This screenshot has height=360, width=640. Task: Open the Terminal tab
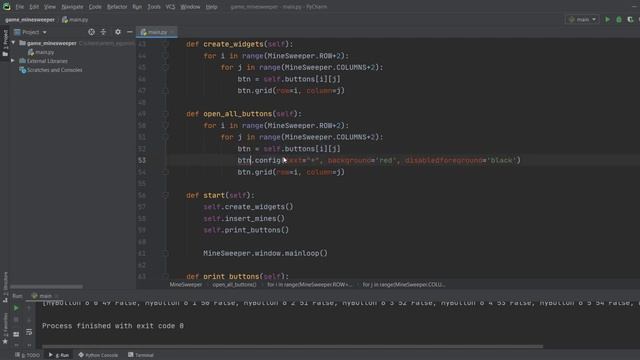click(141, 355)
